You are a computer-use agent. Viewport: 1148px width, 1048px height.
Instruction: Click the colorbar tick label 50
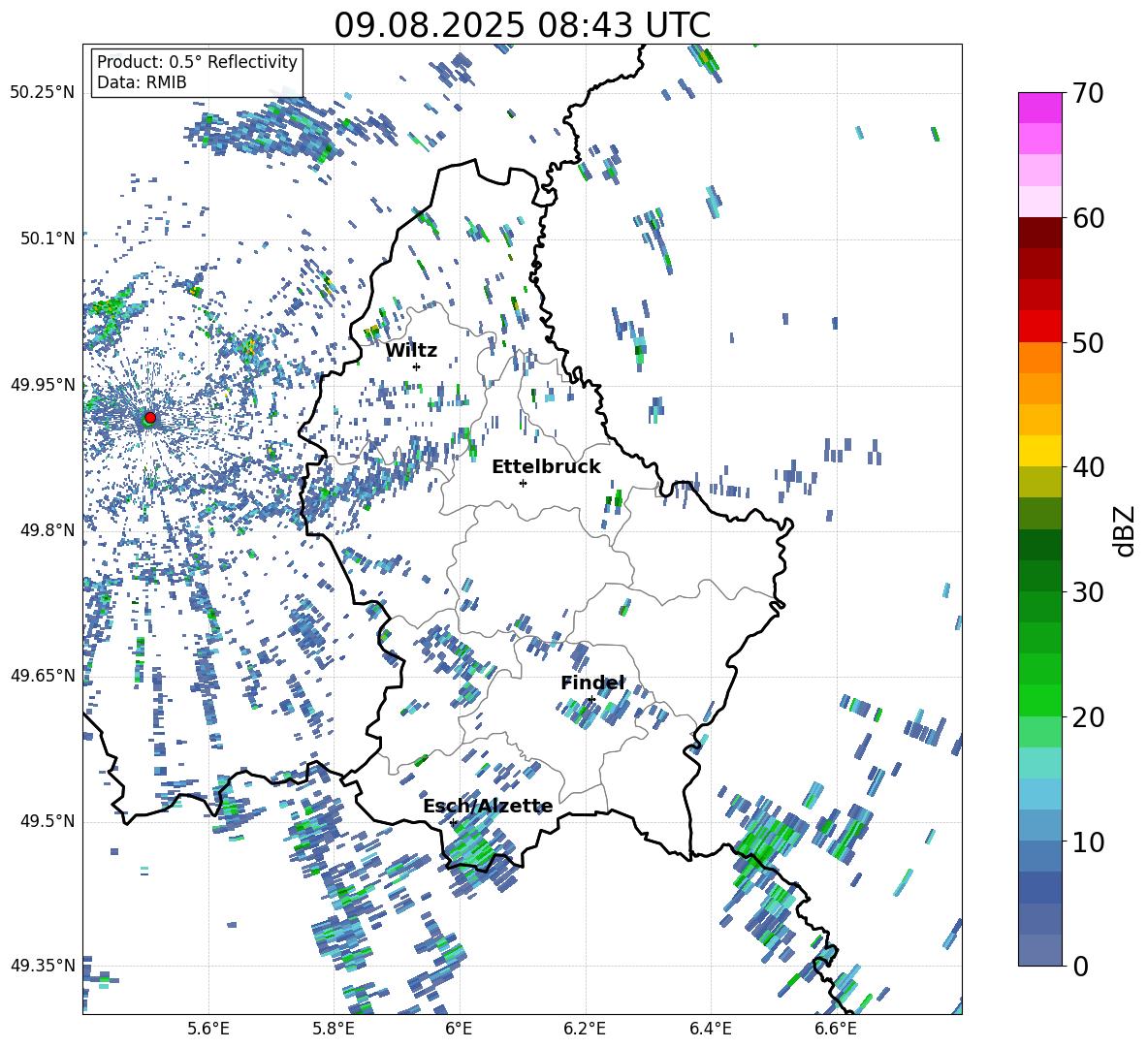(1088, 342)
